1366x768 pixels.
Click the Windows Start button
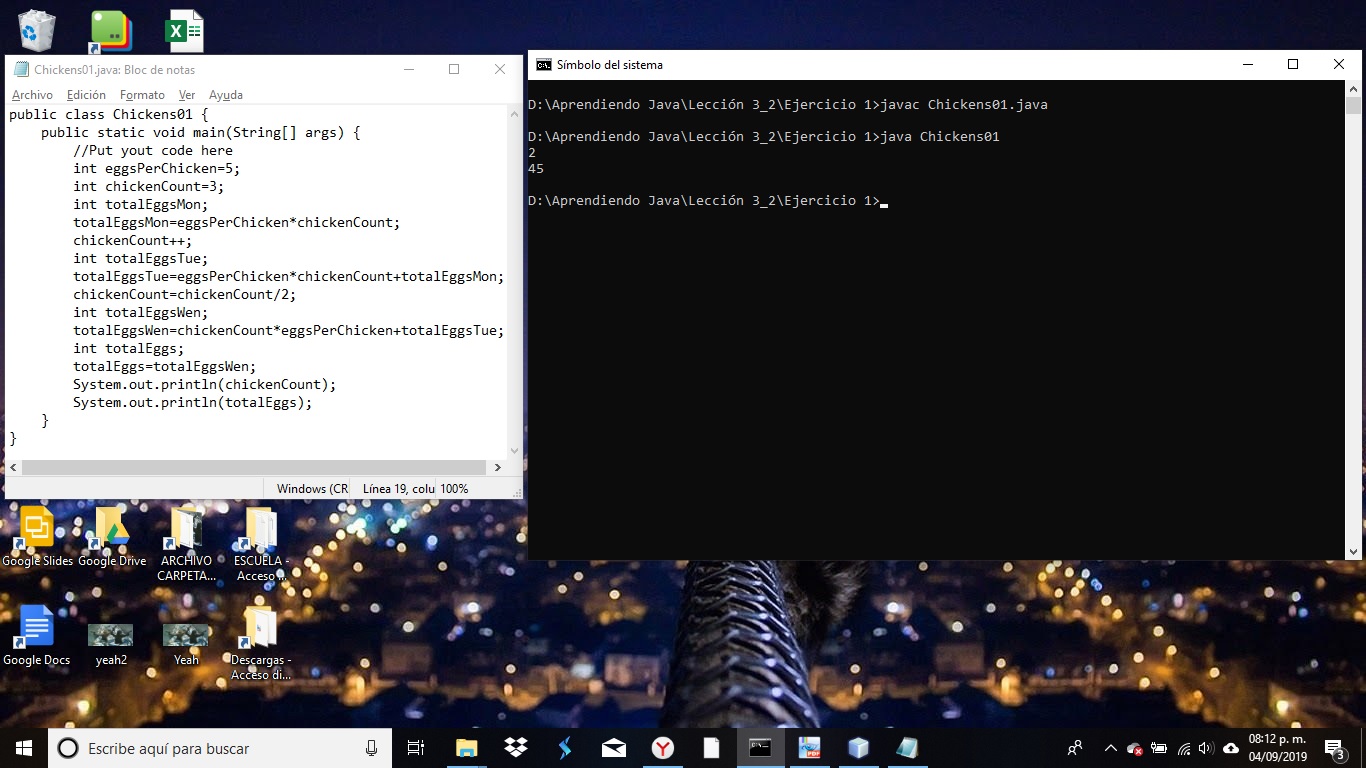21,747
